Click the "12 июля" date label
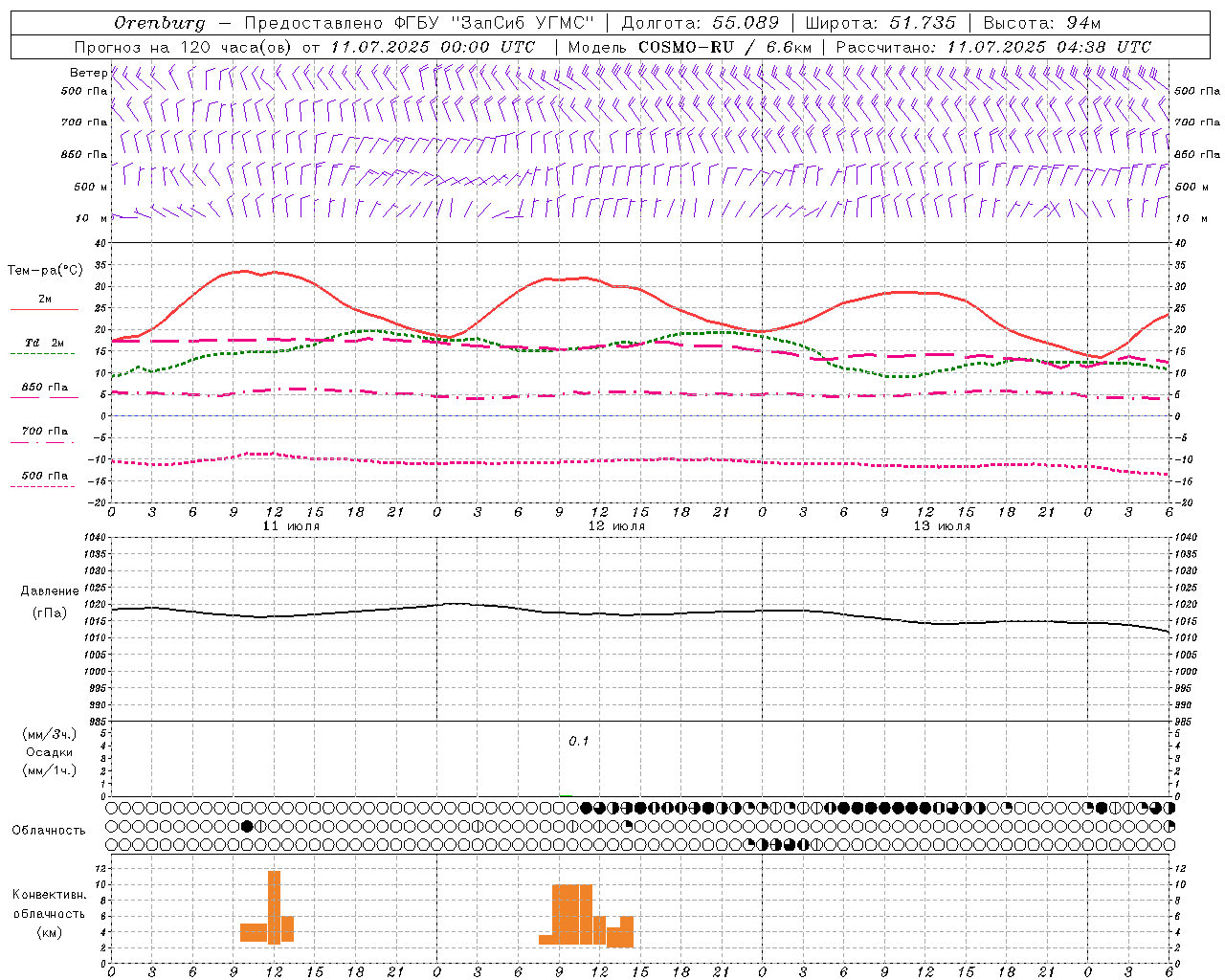Screen dimensions: 1225x980 616,526
